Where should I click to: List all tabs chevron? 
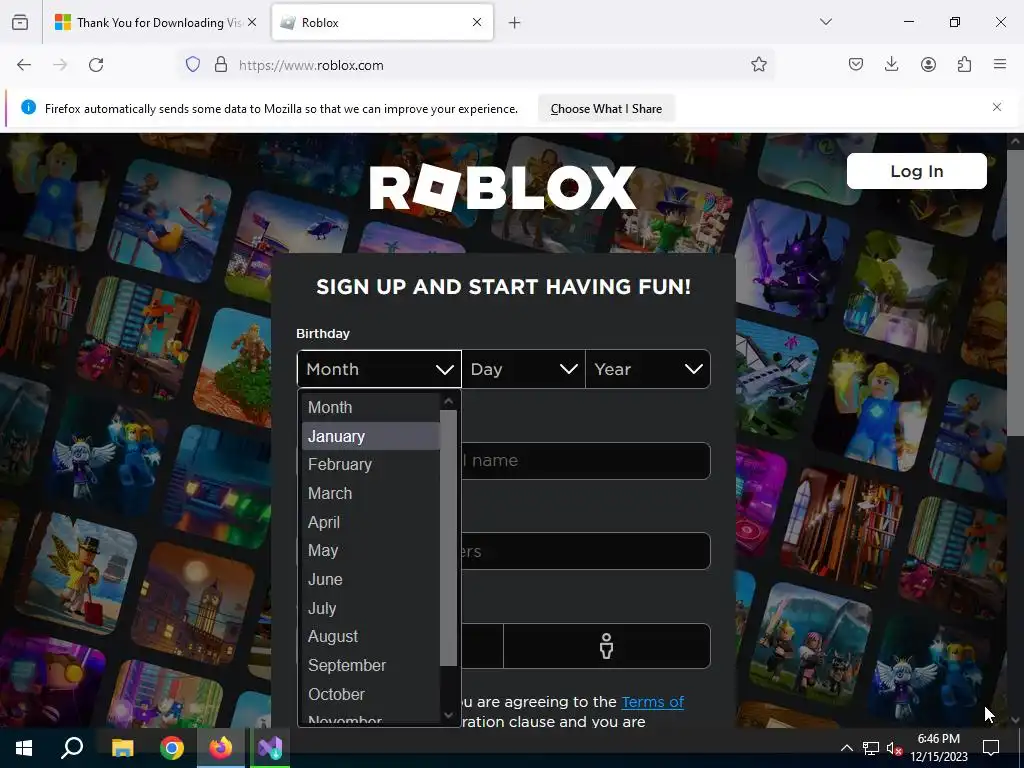tap(826, 22)
